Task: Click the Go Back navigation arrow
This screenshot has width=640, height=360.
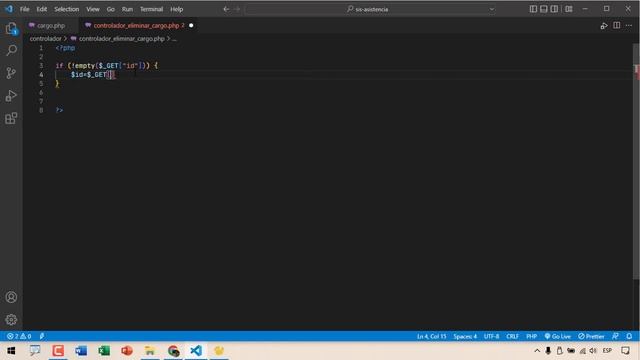Action: coord(226,9)
